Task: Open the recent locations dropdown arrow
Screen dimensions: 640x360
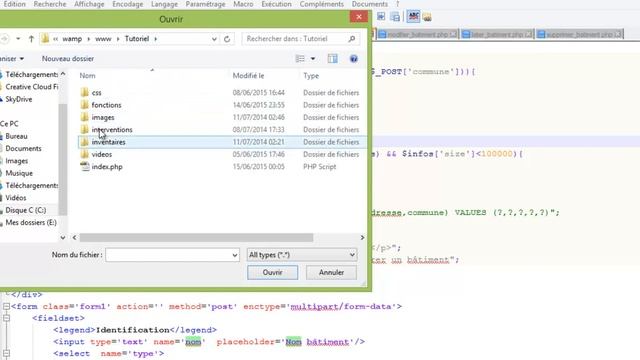Action: click(x=18, y=39)
